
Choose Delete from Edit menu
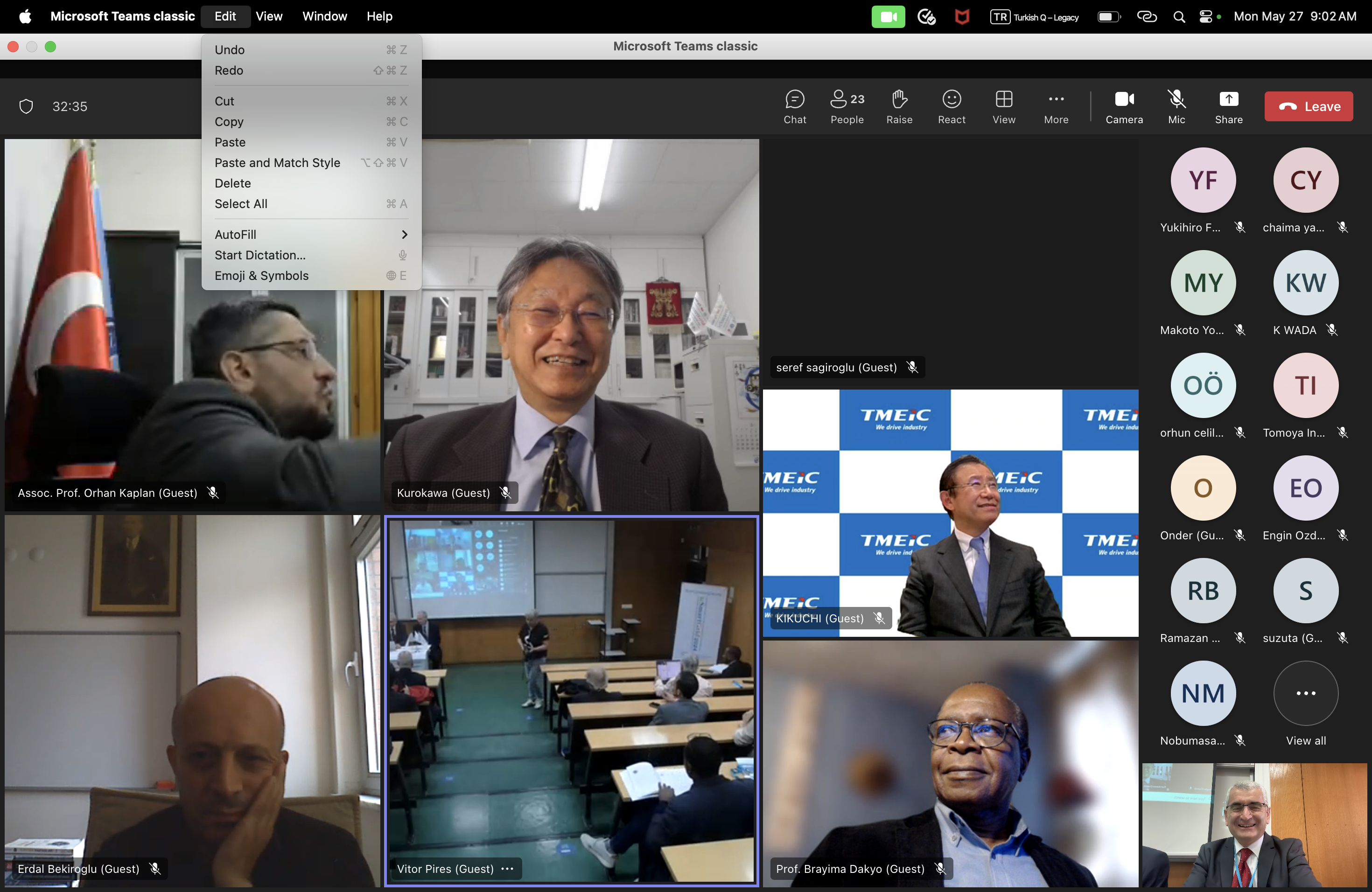click(x=311, y=183)
